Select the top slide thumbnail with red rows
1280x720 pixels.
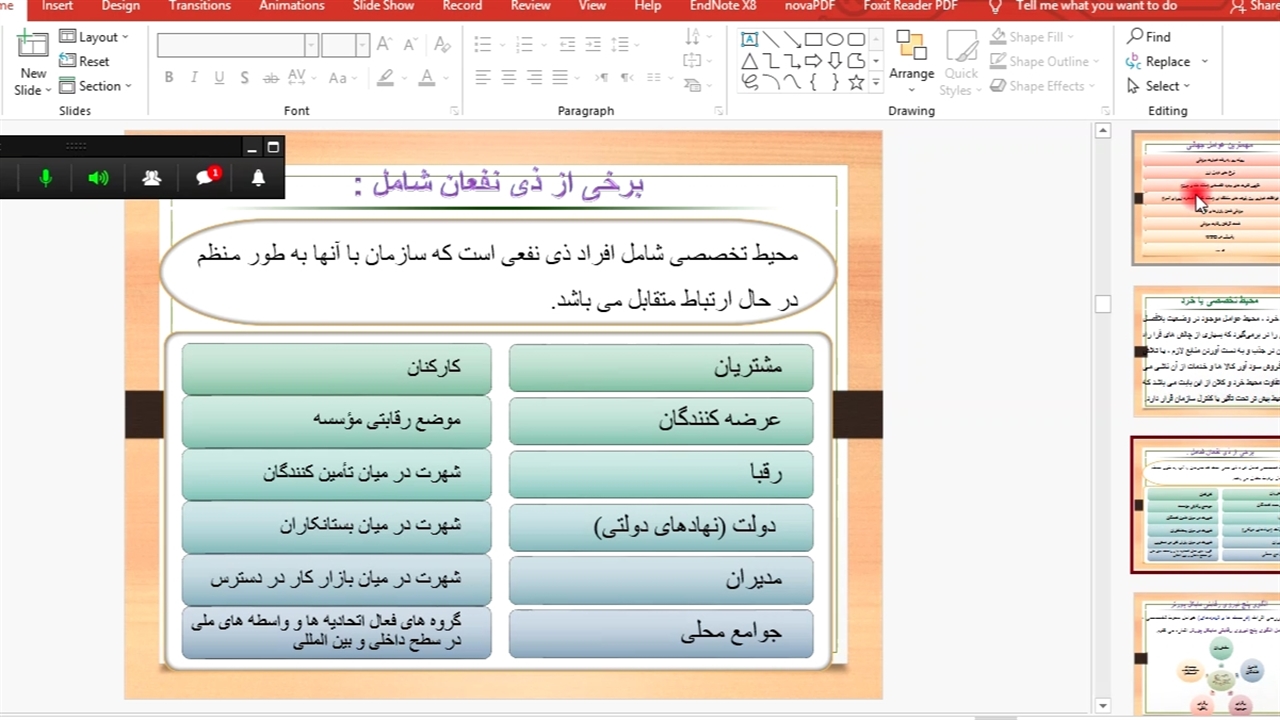click(1205, 198)
